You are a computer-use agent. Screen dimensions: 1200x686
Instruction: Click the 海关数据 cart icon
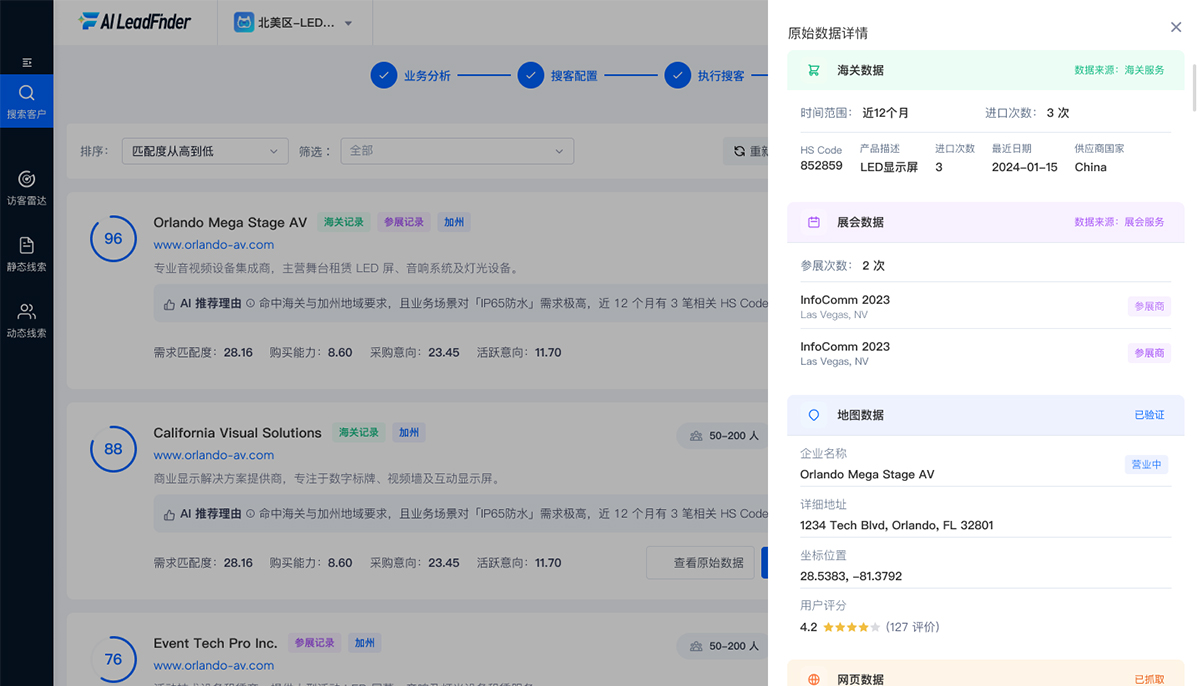pyautogui.click(x=814, y=70)
